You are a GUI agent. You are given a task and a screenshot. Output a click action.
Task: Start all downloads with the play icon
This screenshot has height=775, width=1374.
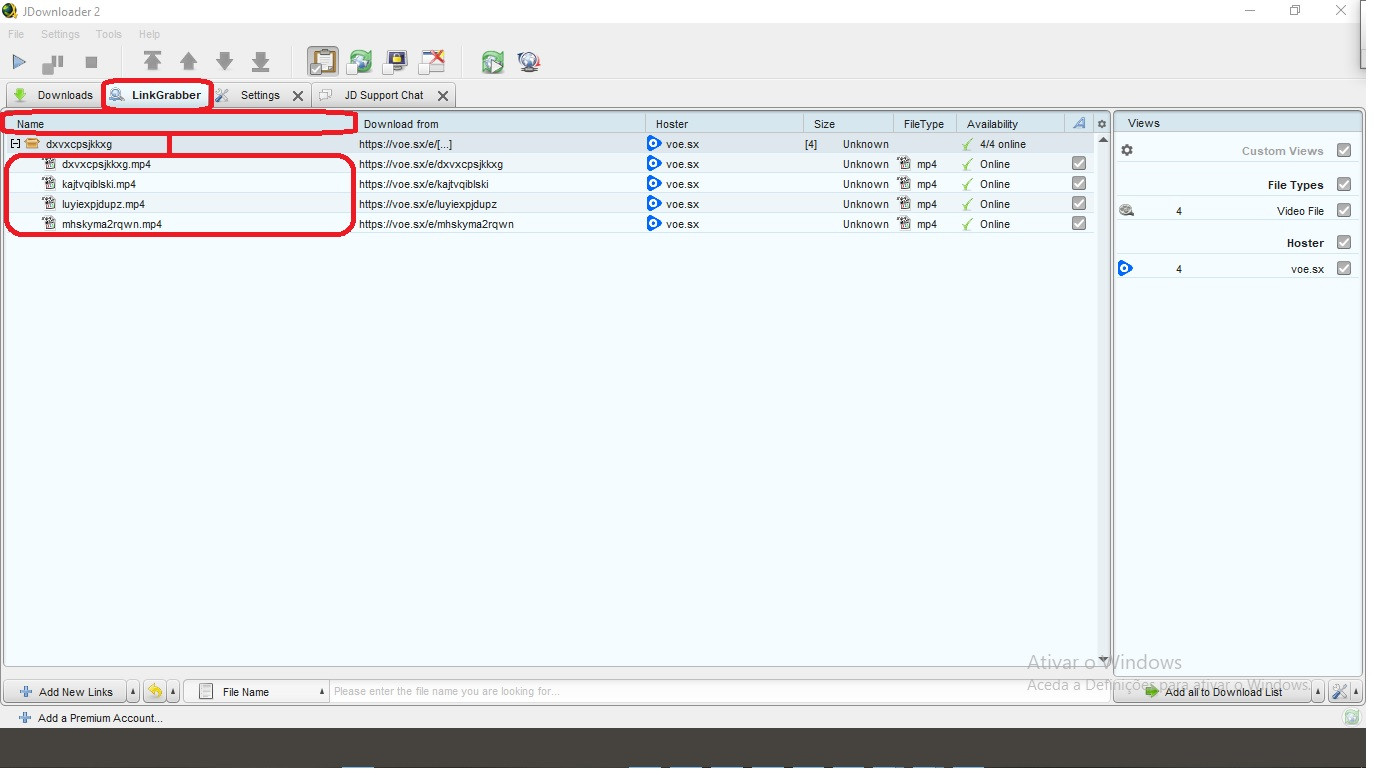19,62
